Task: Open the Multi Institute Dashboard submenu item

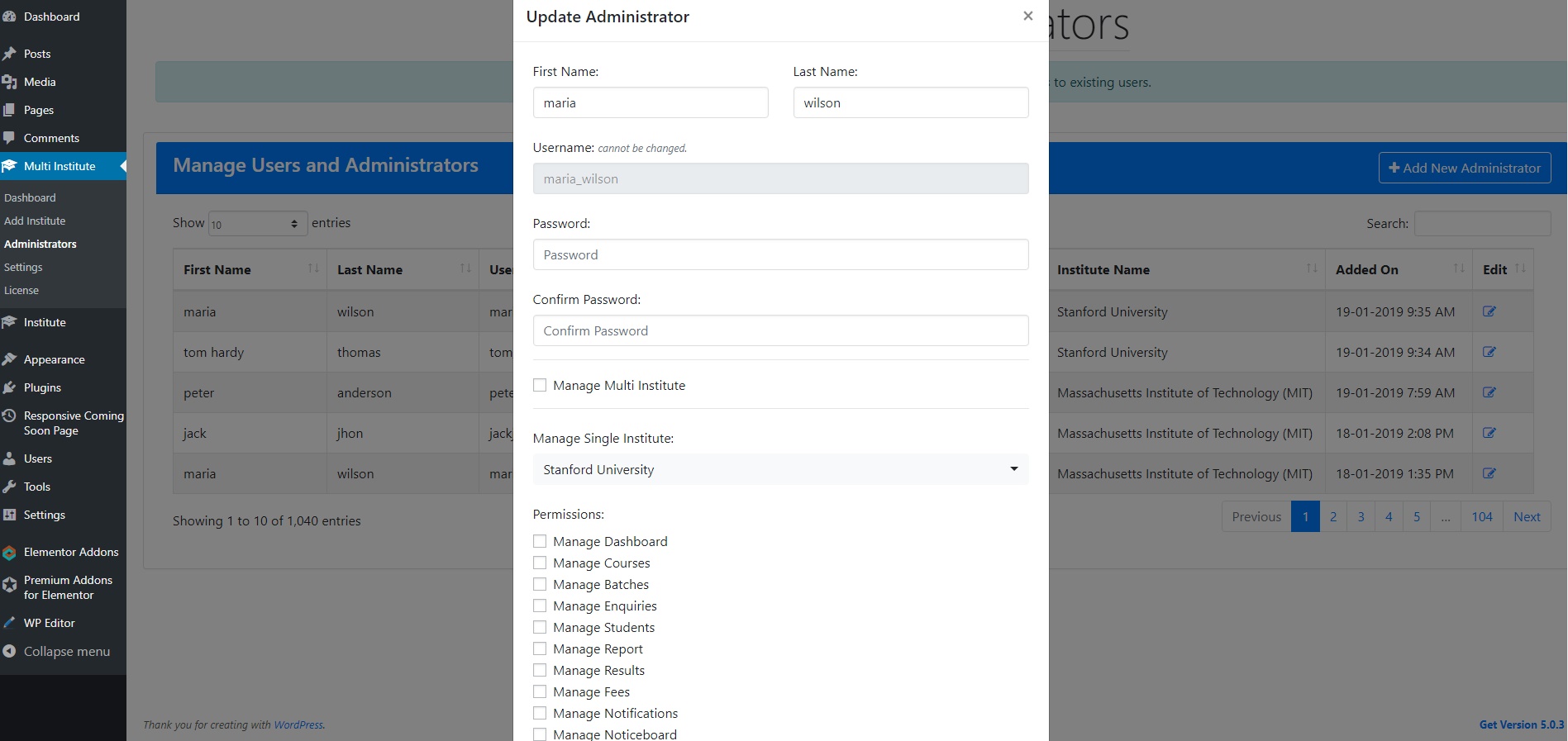Action: (30, 197)
